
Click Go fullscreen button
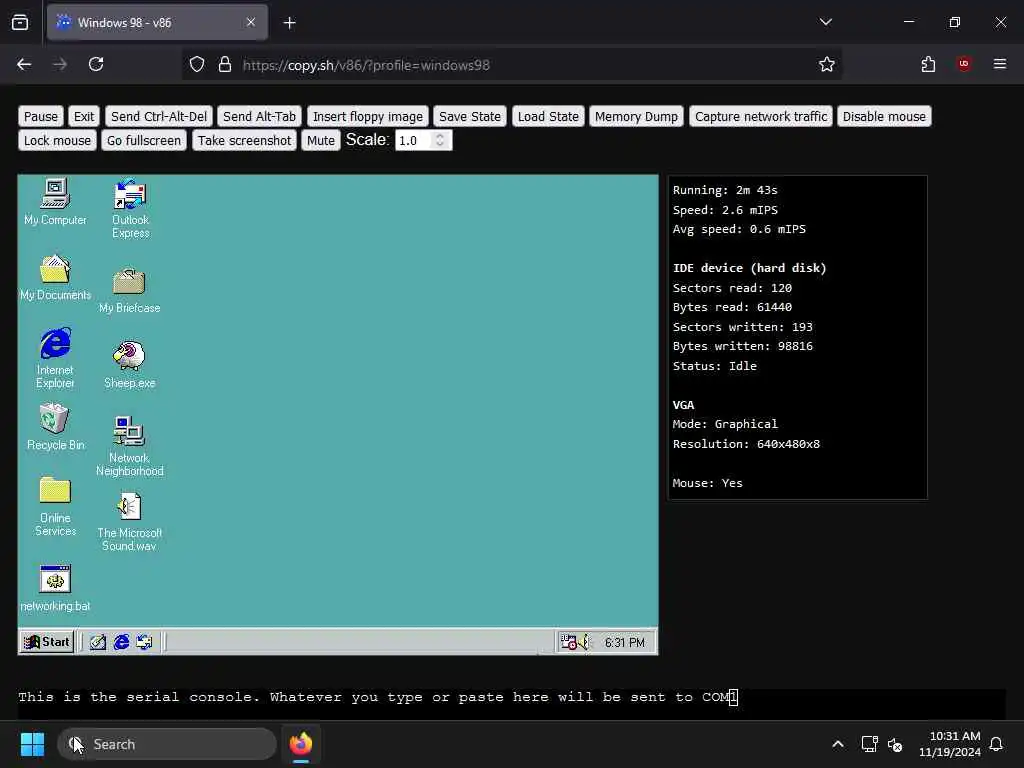144,140
